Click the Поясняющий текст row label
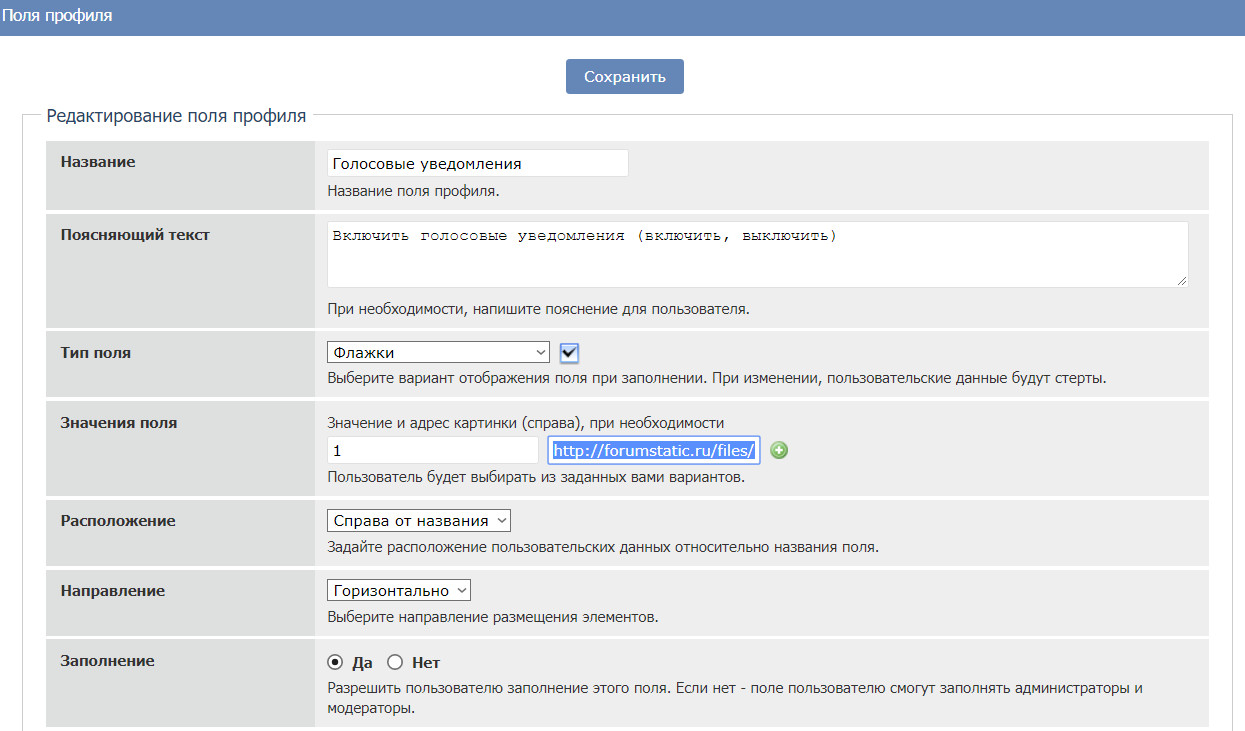Viewport: 1245px width, 731px height. (x=135, y=235)
